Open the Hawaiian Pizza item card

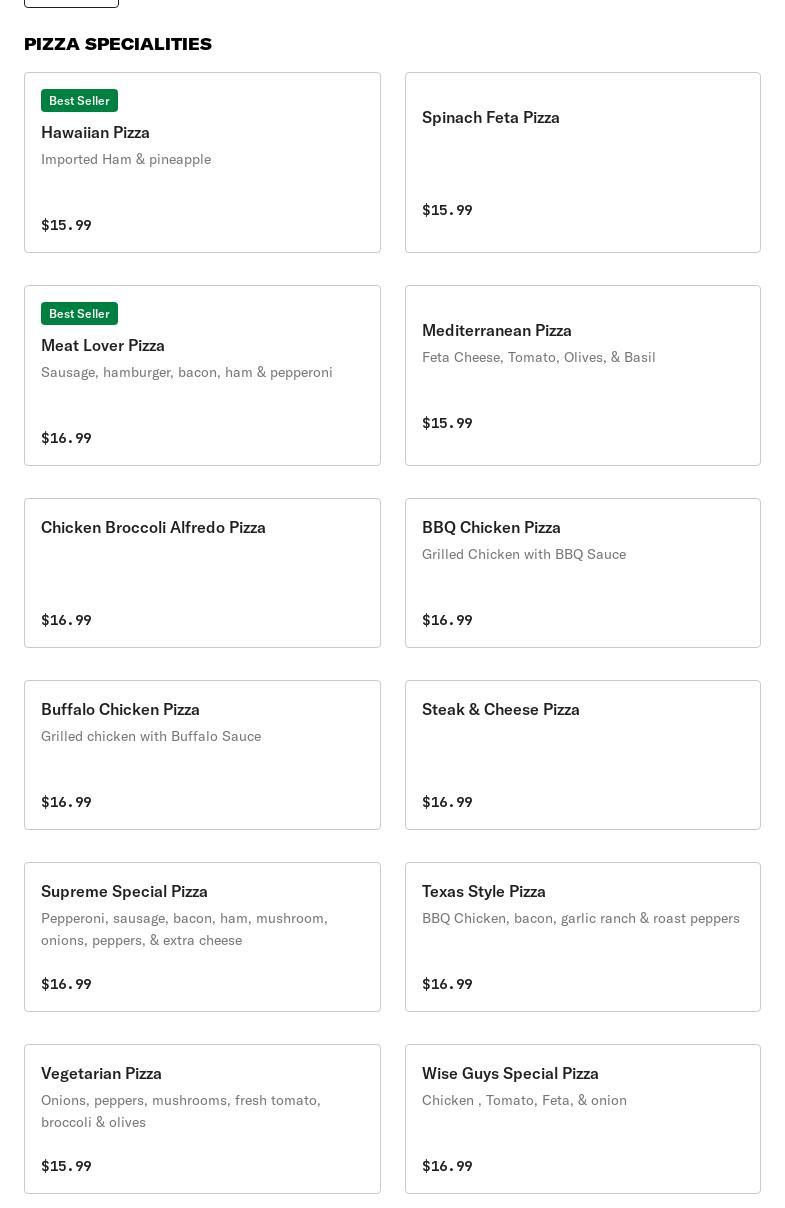point(202,162)
